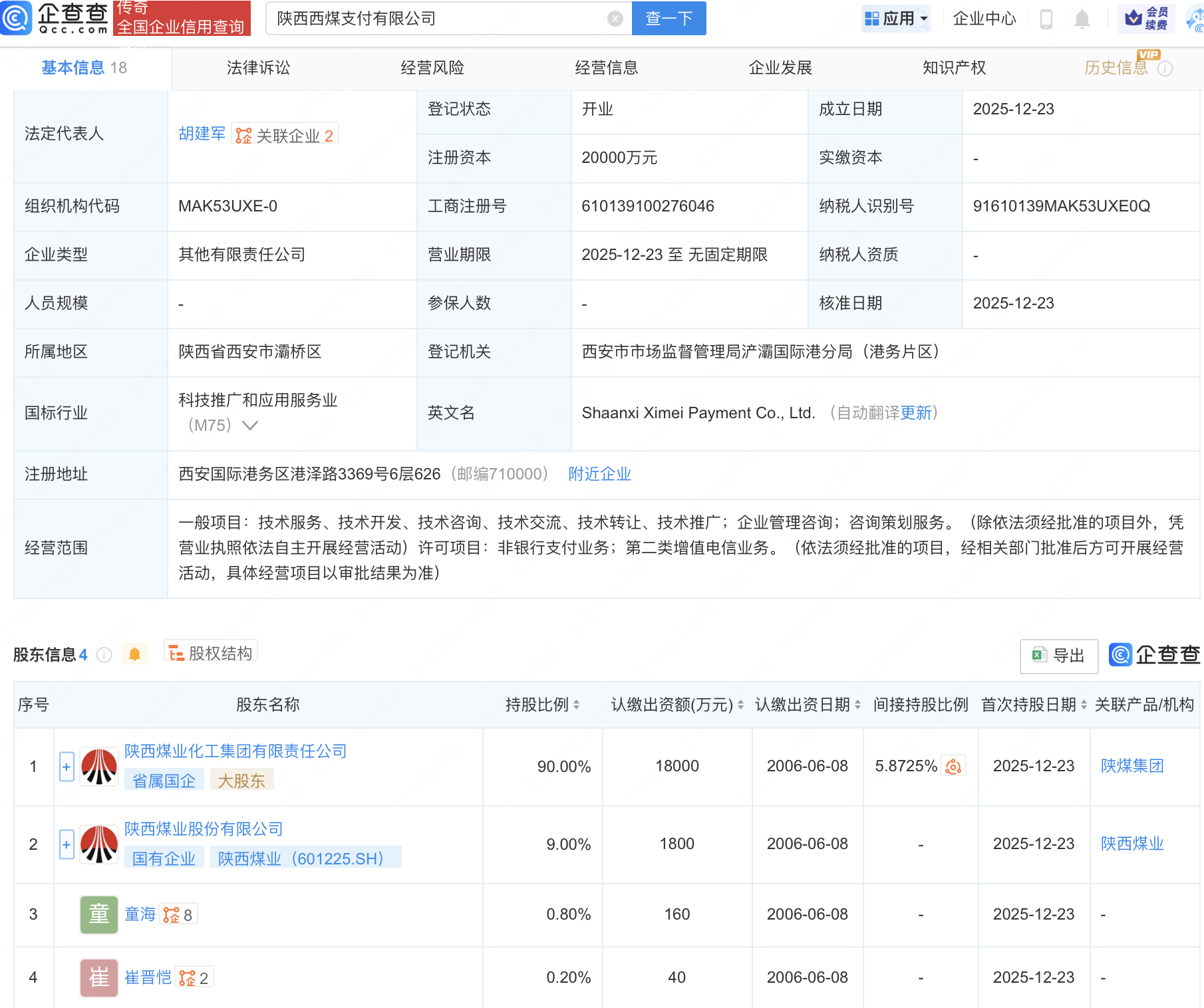This screenshot has width=1204, height=1008.
Task: Click the 查一下 search button
Action: click(669, 19)
